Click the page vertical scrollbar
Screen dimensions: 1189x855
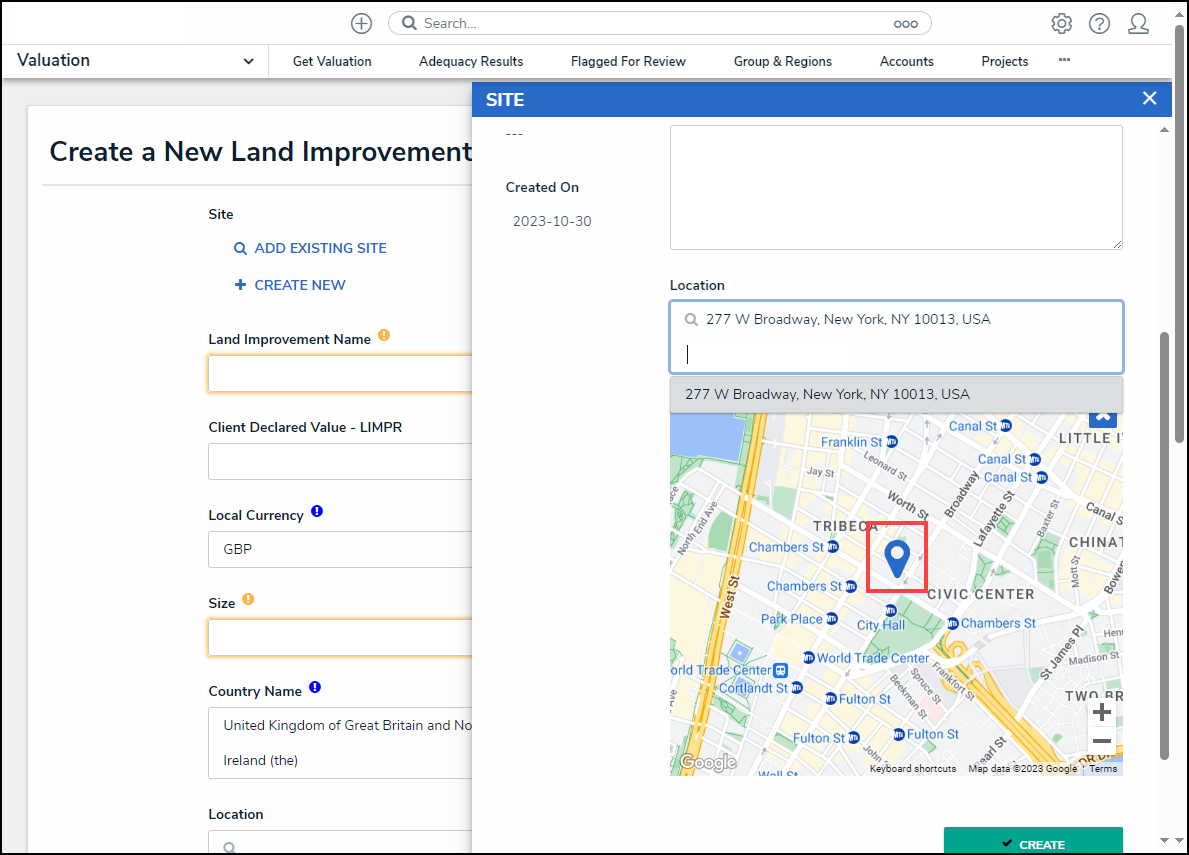point(1179,235)
